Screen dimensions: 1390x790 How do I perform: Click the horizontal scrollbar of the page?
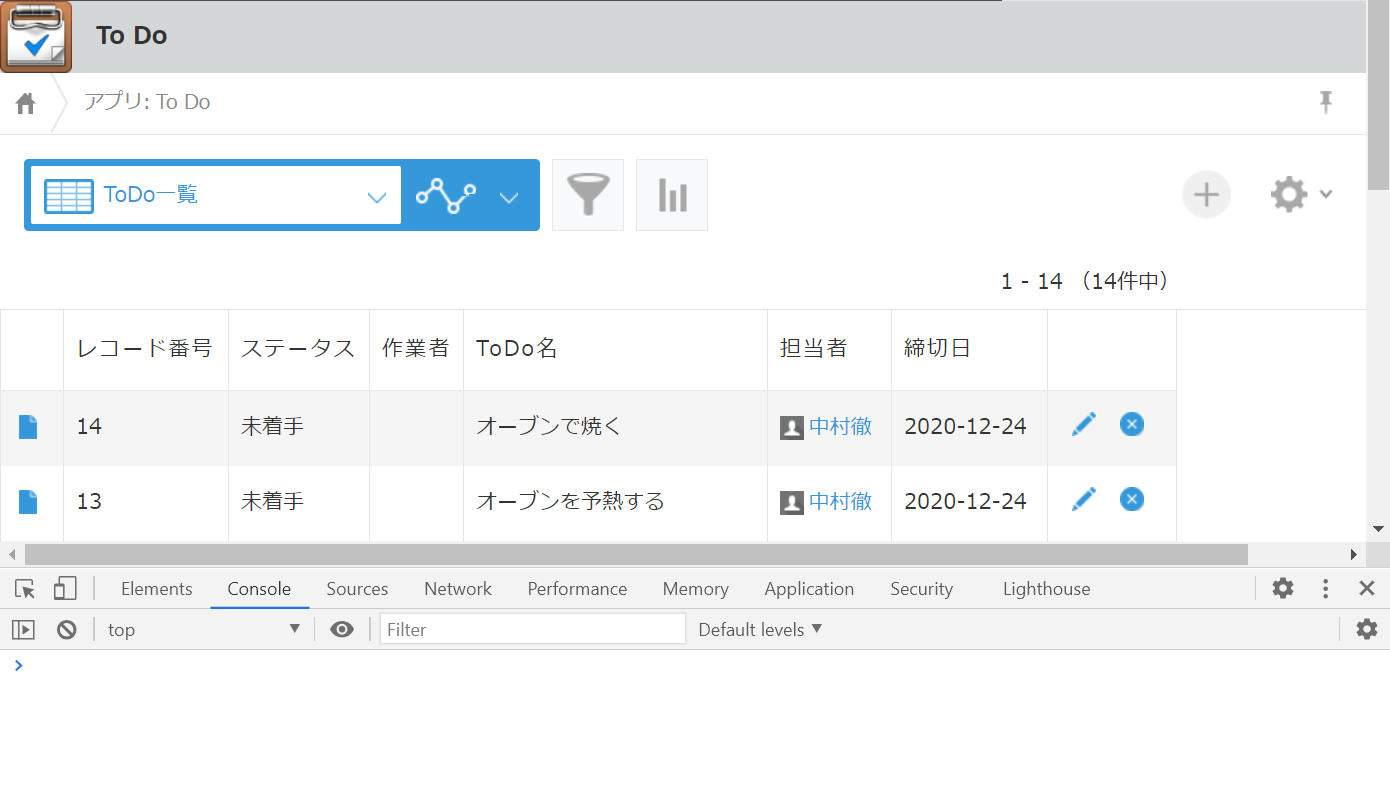pyautogui.click(x=636, y=554)
